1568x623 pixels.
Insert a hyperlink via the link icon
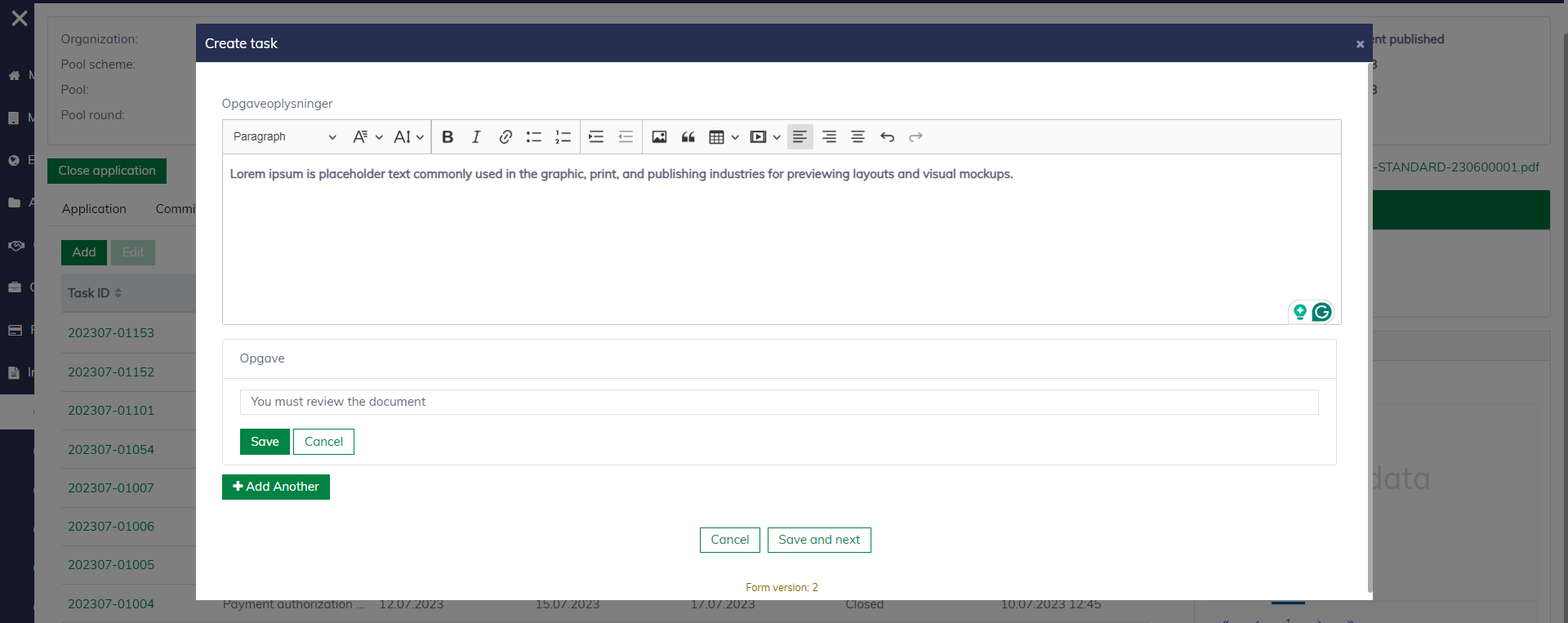tap(506, 137)
